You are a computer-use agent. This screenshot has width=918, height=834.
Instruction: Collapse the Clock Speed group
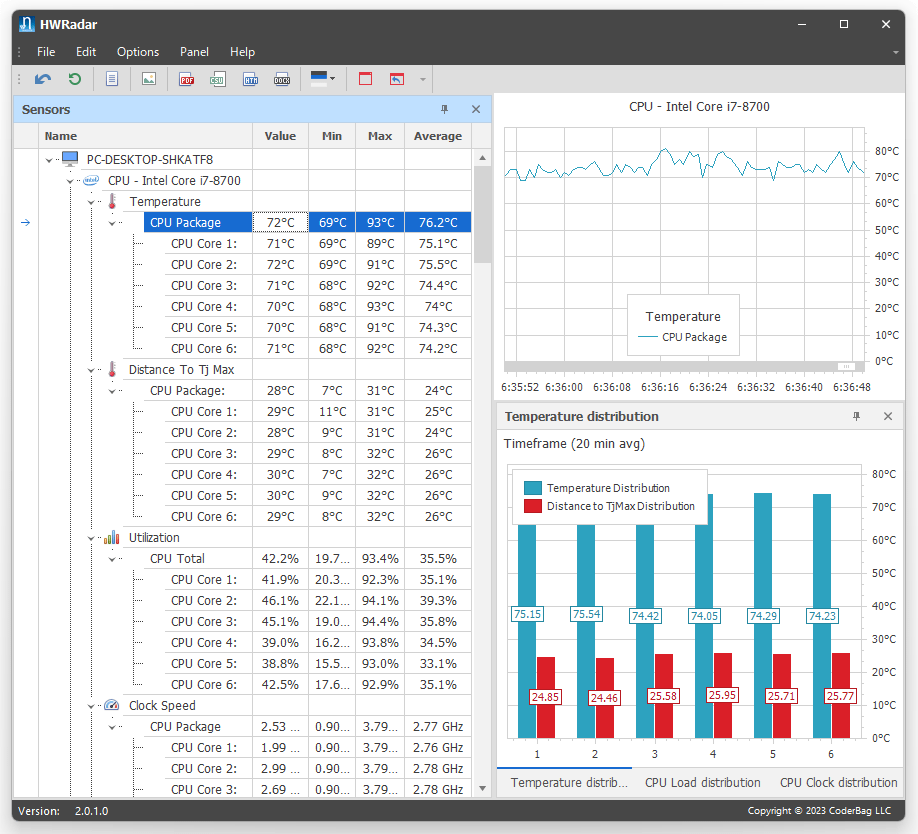pos(91,706)
